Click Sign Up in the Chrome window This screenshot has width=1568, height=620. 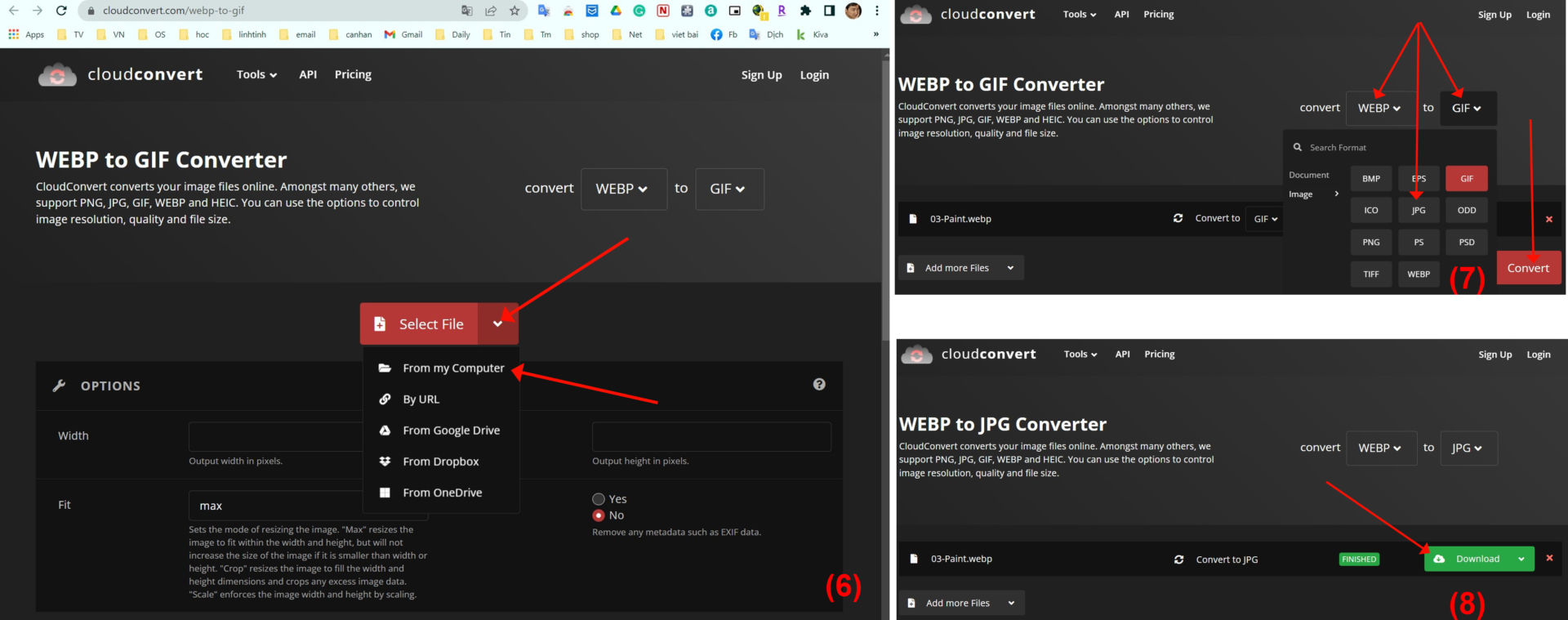[762, 75]
